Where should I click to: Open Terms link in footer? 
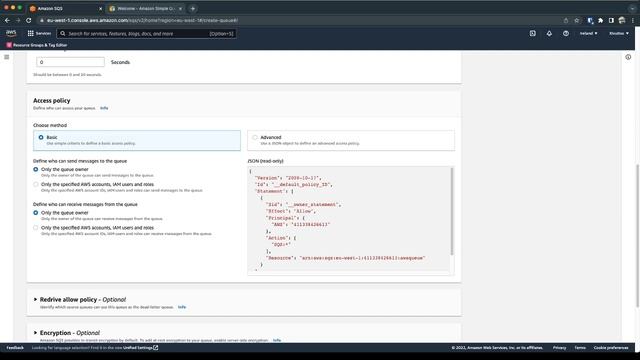580,348
